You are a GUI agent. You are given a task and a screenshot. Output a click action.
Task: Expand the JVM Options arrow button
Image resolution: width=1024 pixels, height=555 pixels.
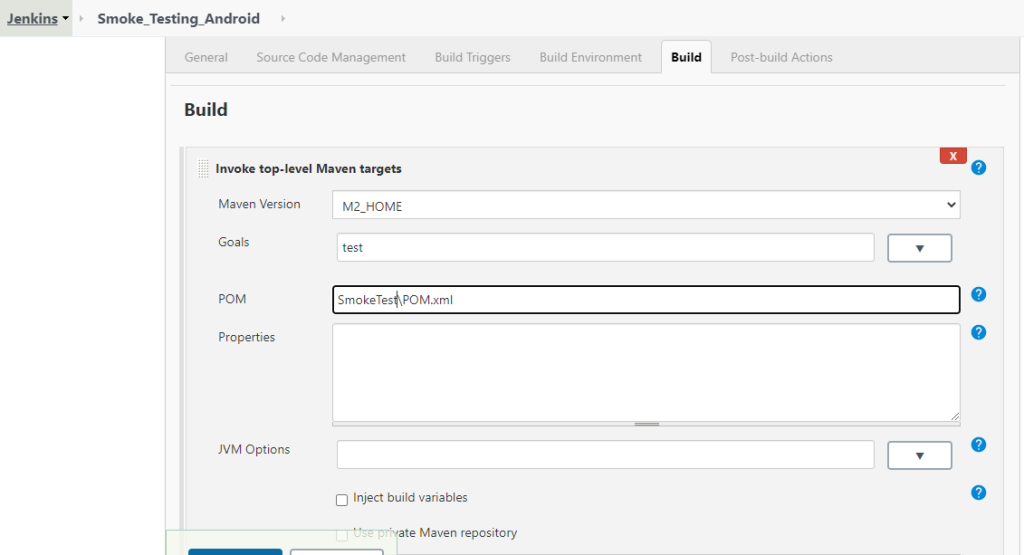[x=919, y=456]
